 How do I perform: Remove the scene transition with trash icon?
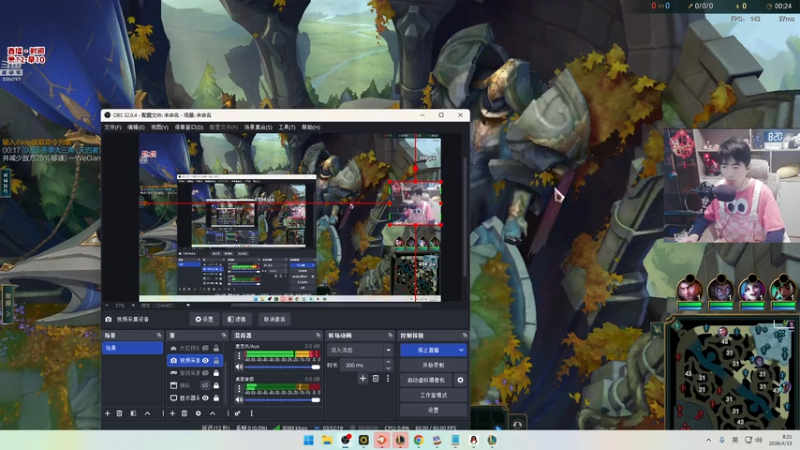click(x=376, y=379)
